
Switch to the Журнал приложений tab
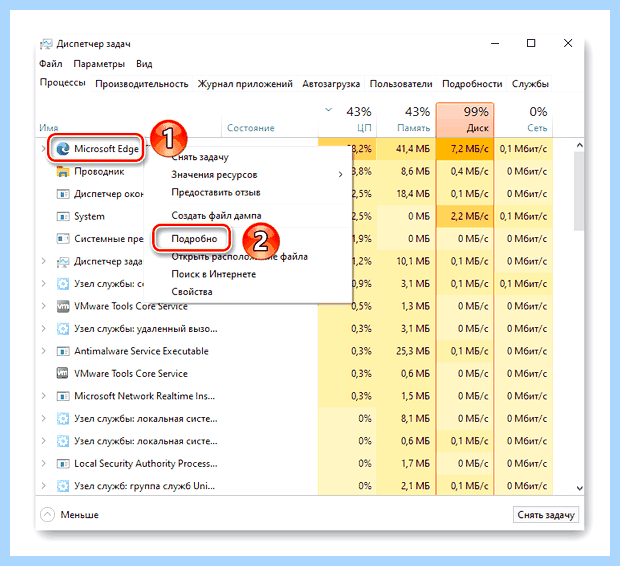(x=245, y=84)
